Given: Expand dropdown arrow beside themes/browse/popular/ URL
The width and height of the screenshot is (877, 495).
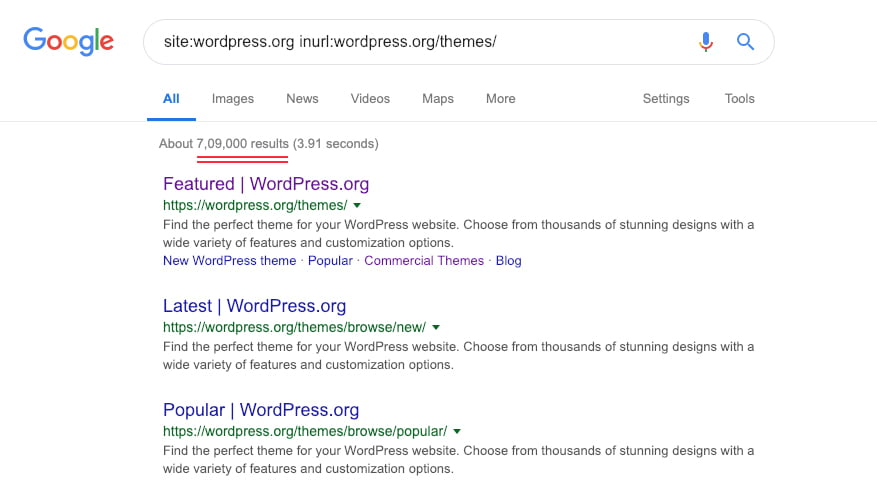Looking at the screenshot, I should coord(457,431).
